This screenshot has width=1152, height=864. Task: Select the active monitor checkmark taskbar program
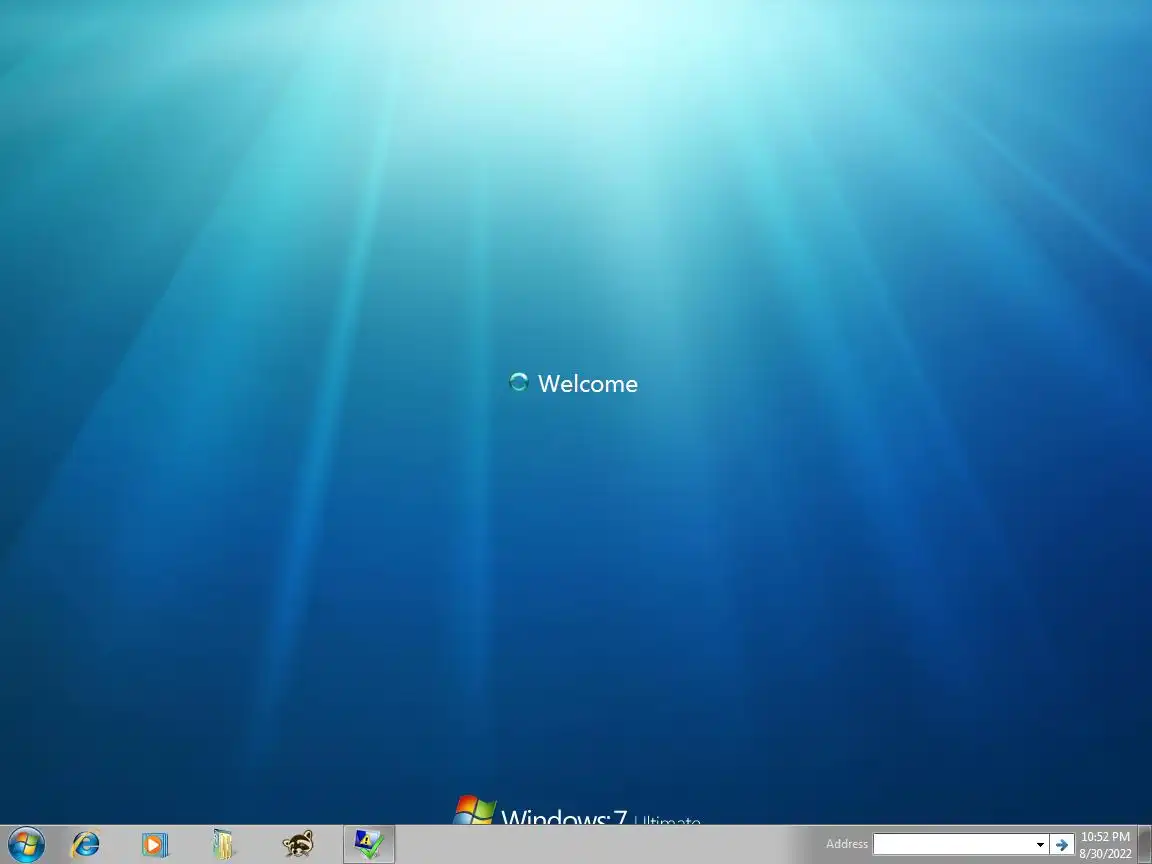tap(369, 844)
